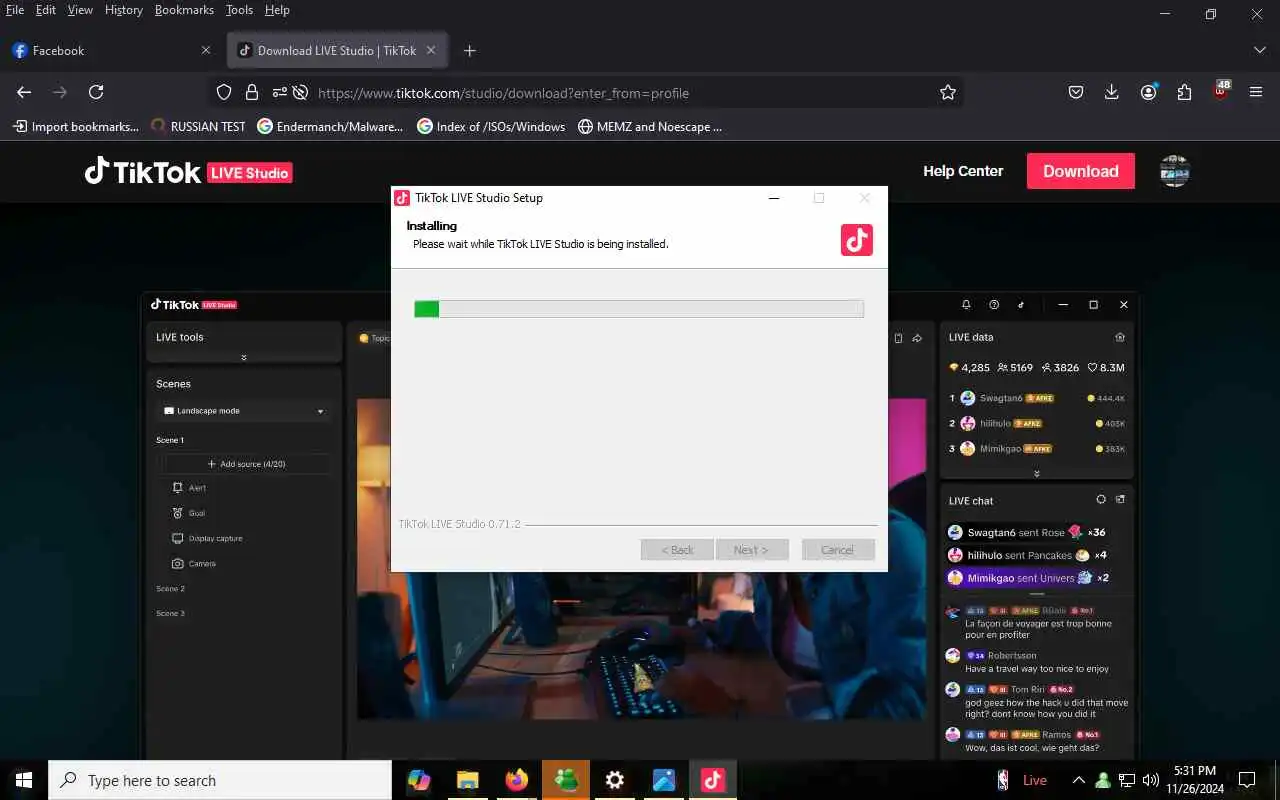
Task: Click the TikTok LIVE Studio logo
Action: pos(188,172)
